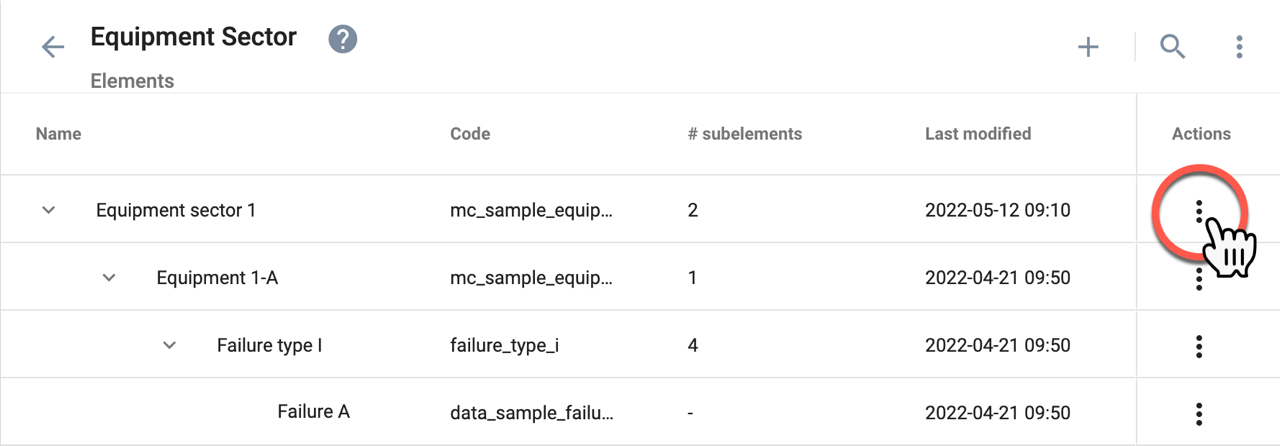Sort by Code column header
The width and height of the screenshot is (1280, 446).
pyautogui.click(x=470, y=133)
